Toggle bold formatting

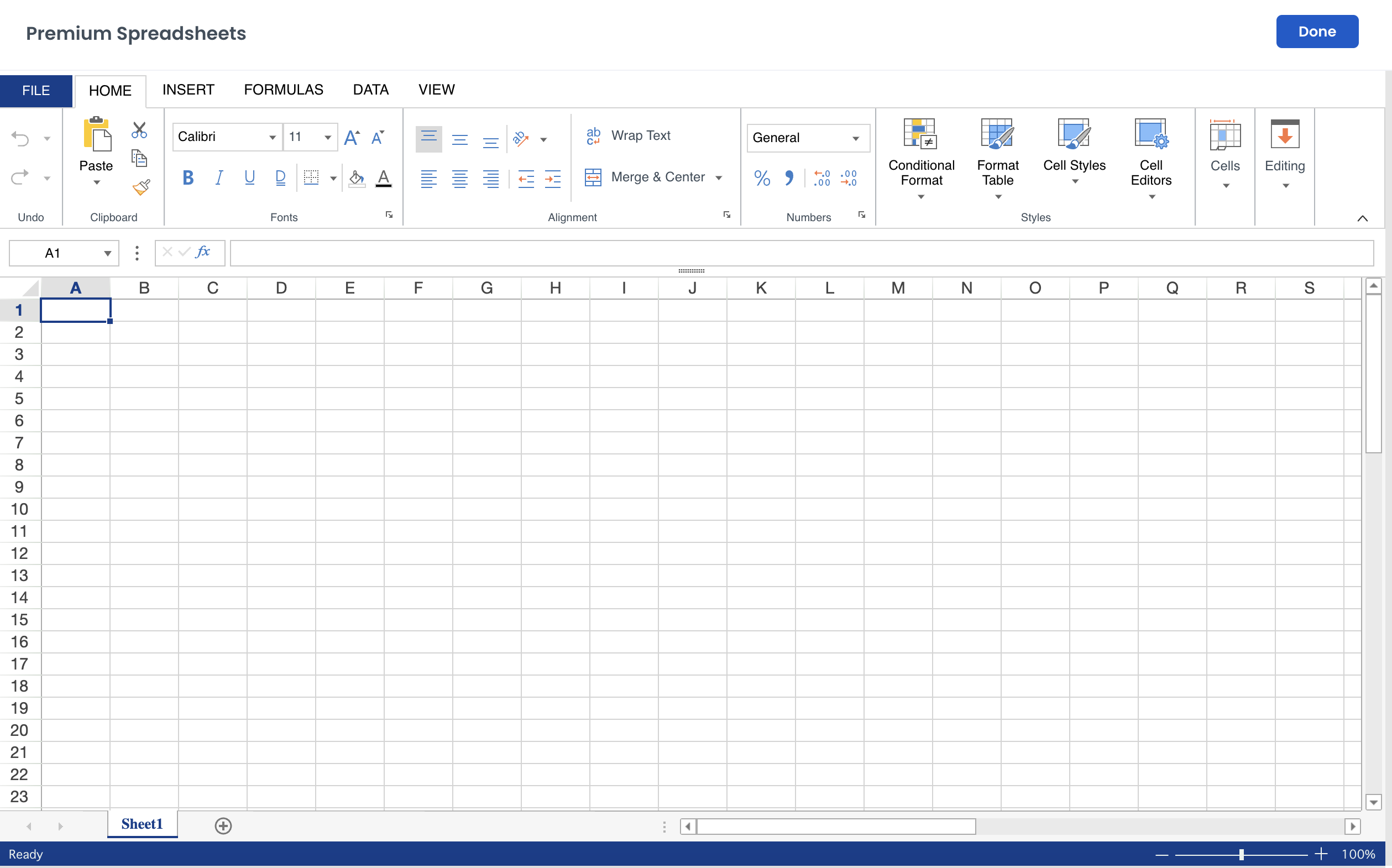point(188,178)
